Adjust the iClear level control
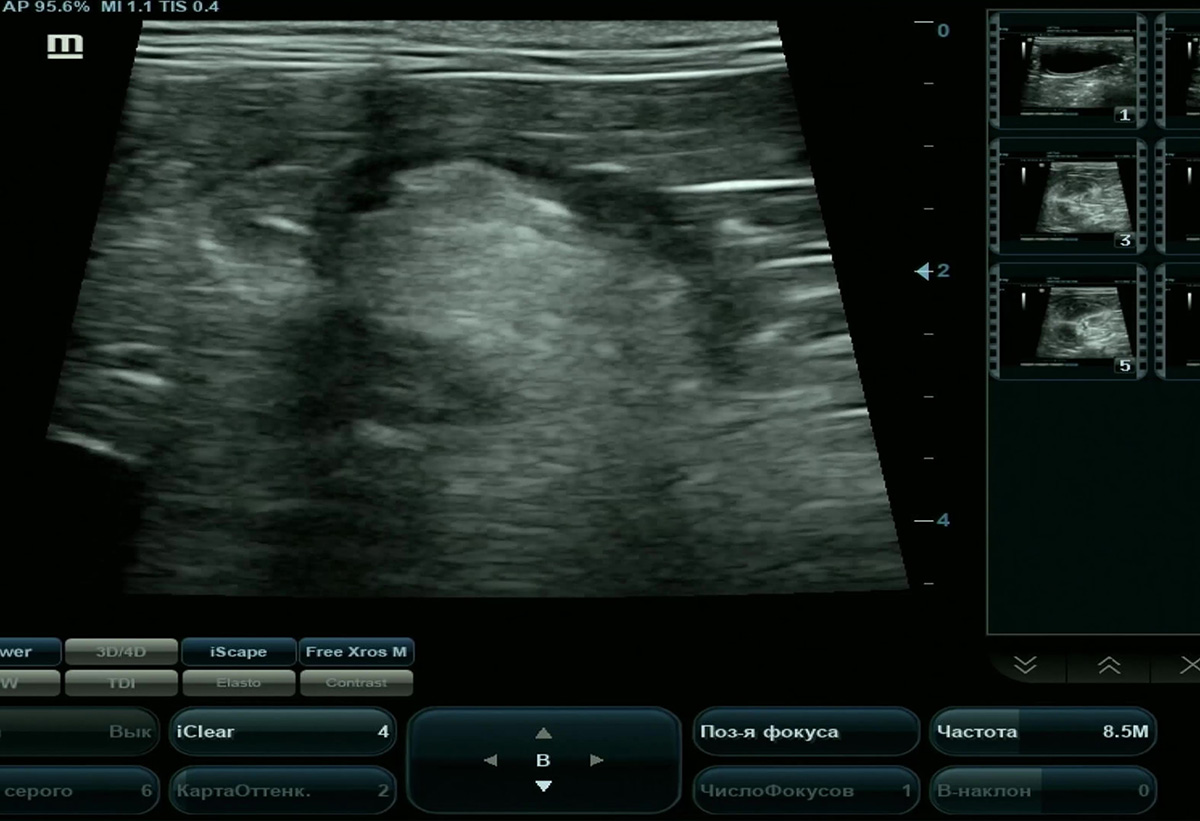Viewport: 1200px width, 821px height. (282, 732)
